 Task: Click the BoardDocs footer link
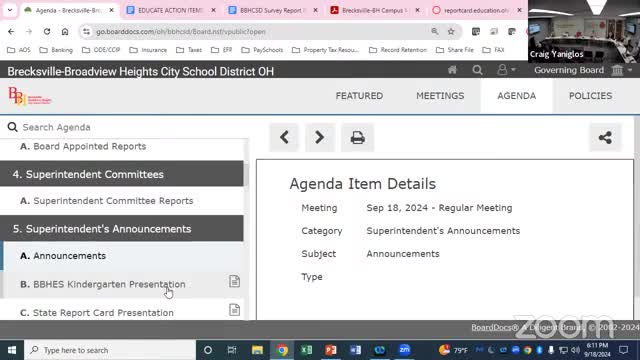pyautogui.click(x=495, y=327)
